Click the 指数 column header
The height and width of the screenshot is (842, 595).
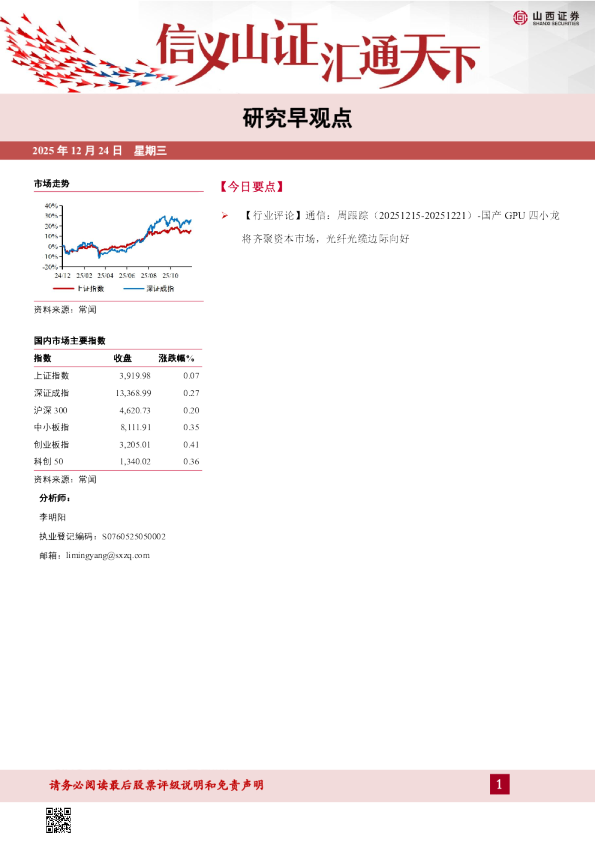42,358
